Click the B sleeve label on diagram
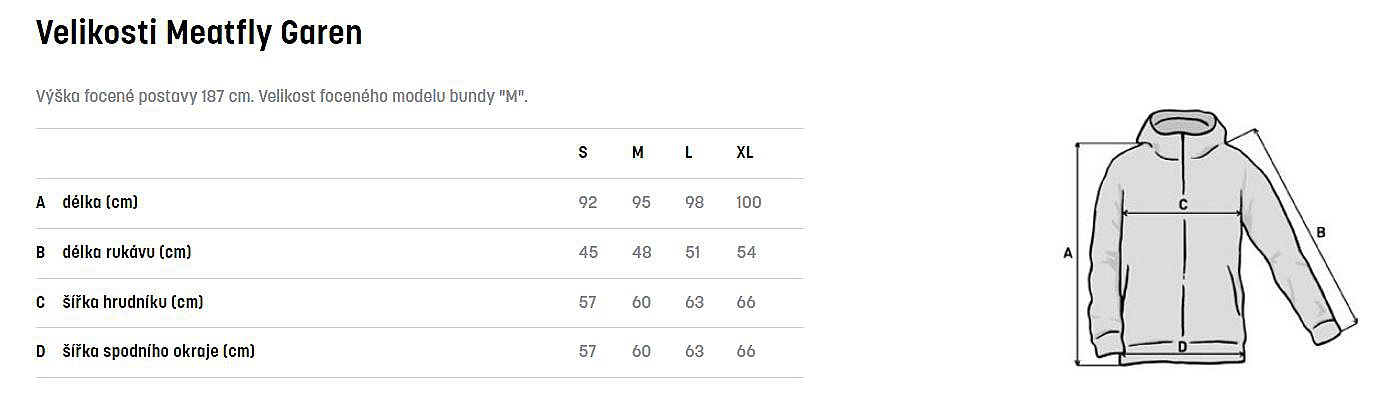 1320,233
